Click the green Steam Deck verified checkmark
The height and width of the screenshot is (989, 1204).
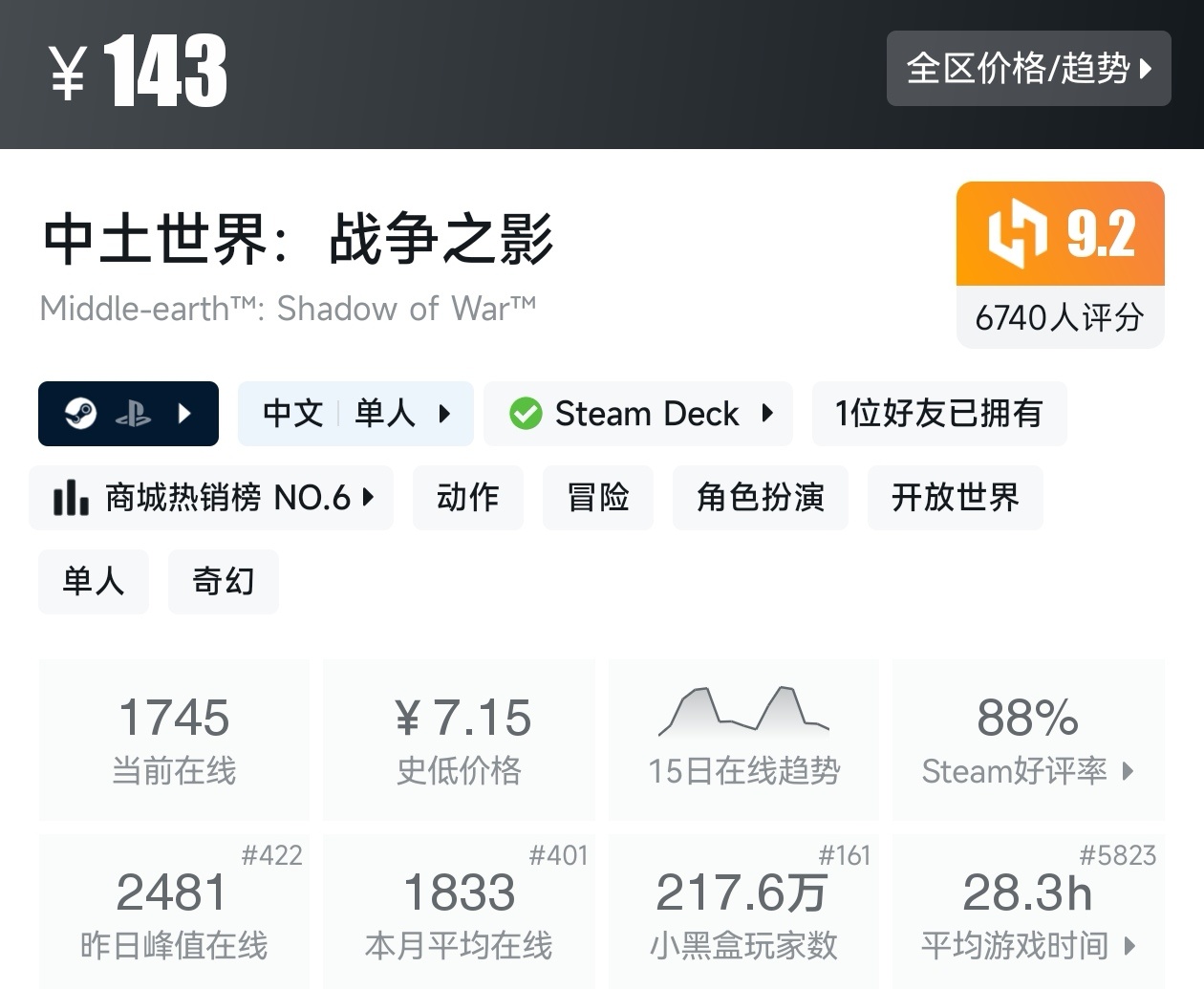(526, 414)
